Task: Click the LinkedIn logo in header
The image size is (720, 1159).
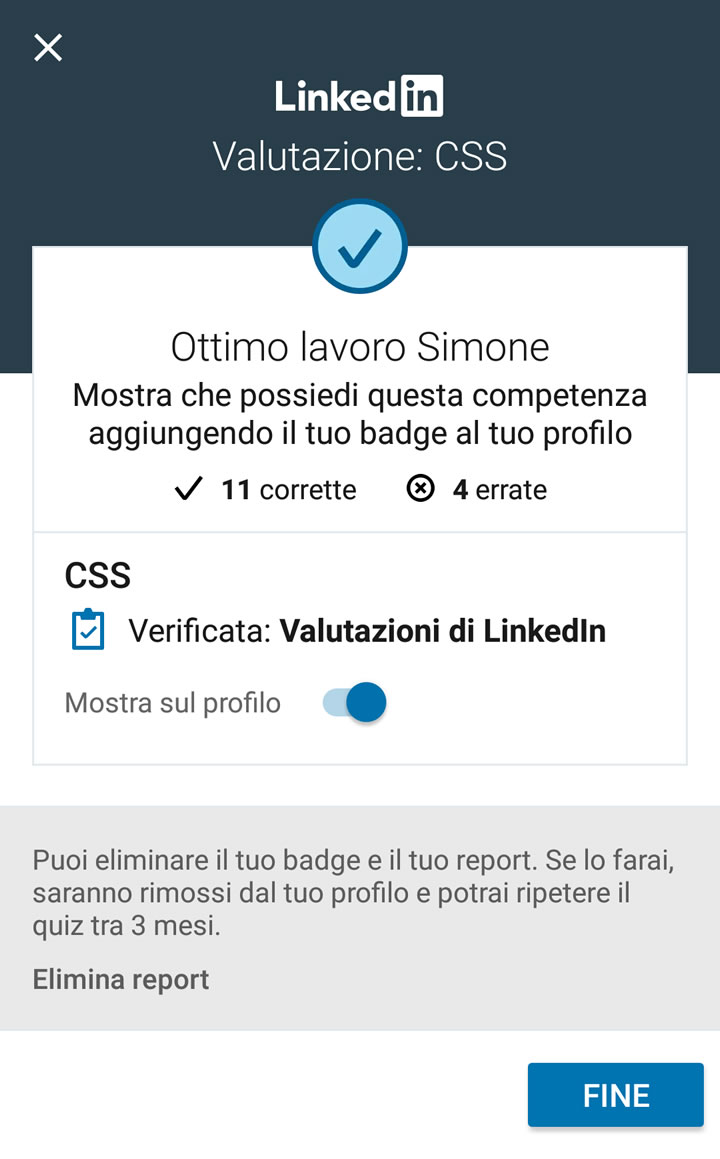Action: pos(359,96)
